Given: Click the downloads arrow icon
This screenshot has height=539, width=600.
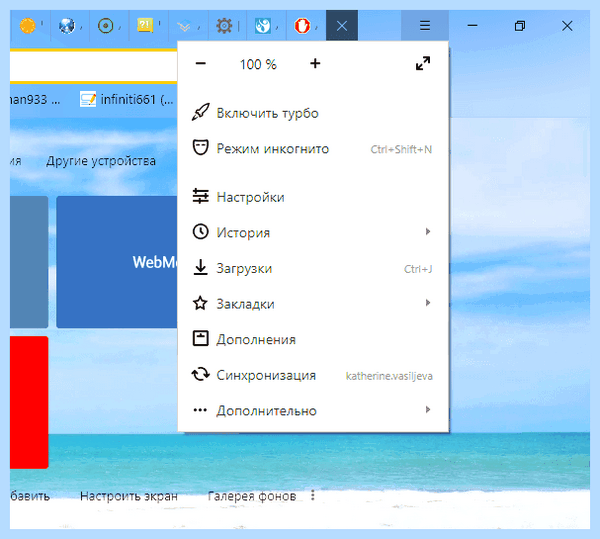Looking at the screenshot, I should click(201, 267).
